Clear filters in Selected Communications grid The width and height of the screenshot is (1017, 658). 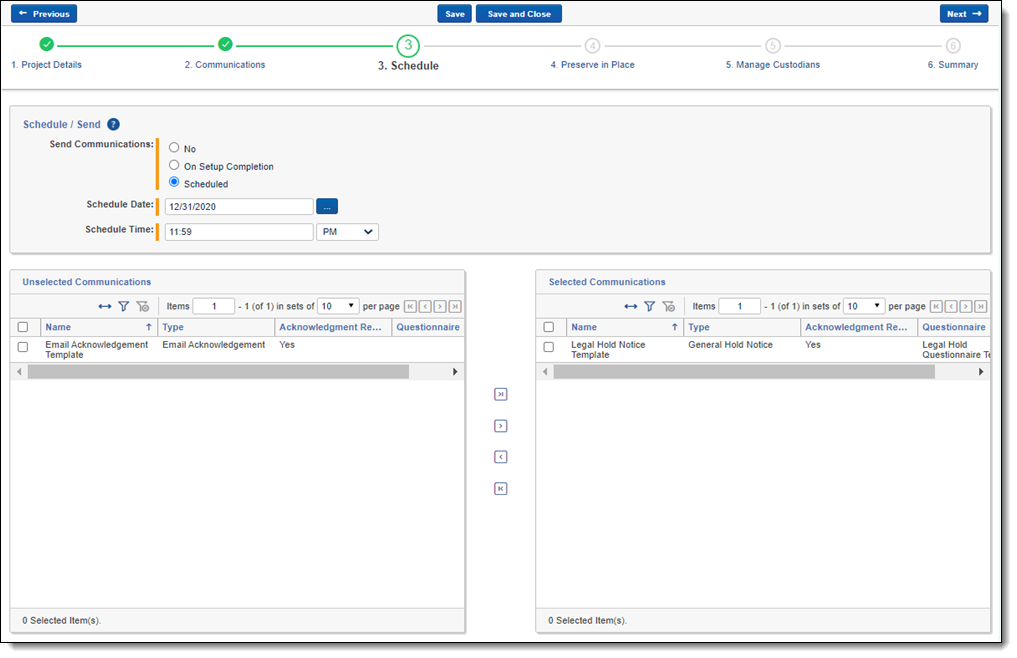coord(668,307)
